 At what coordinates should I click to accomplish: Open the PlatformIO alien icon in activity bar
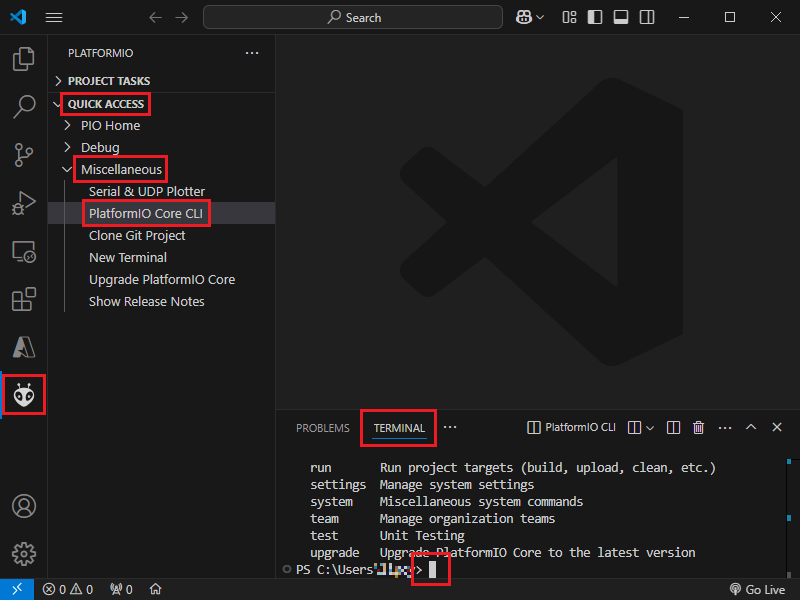pyautogui.click(x=23, y=396)
